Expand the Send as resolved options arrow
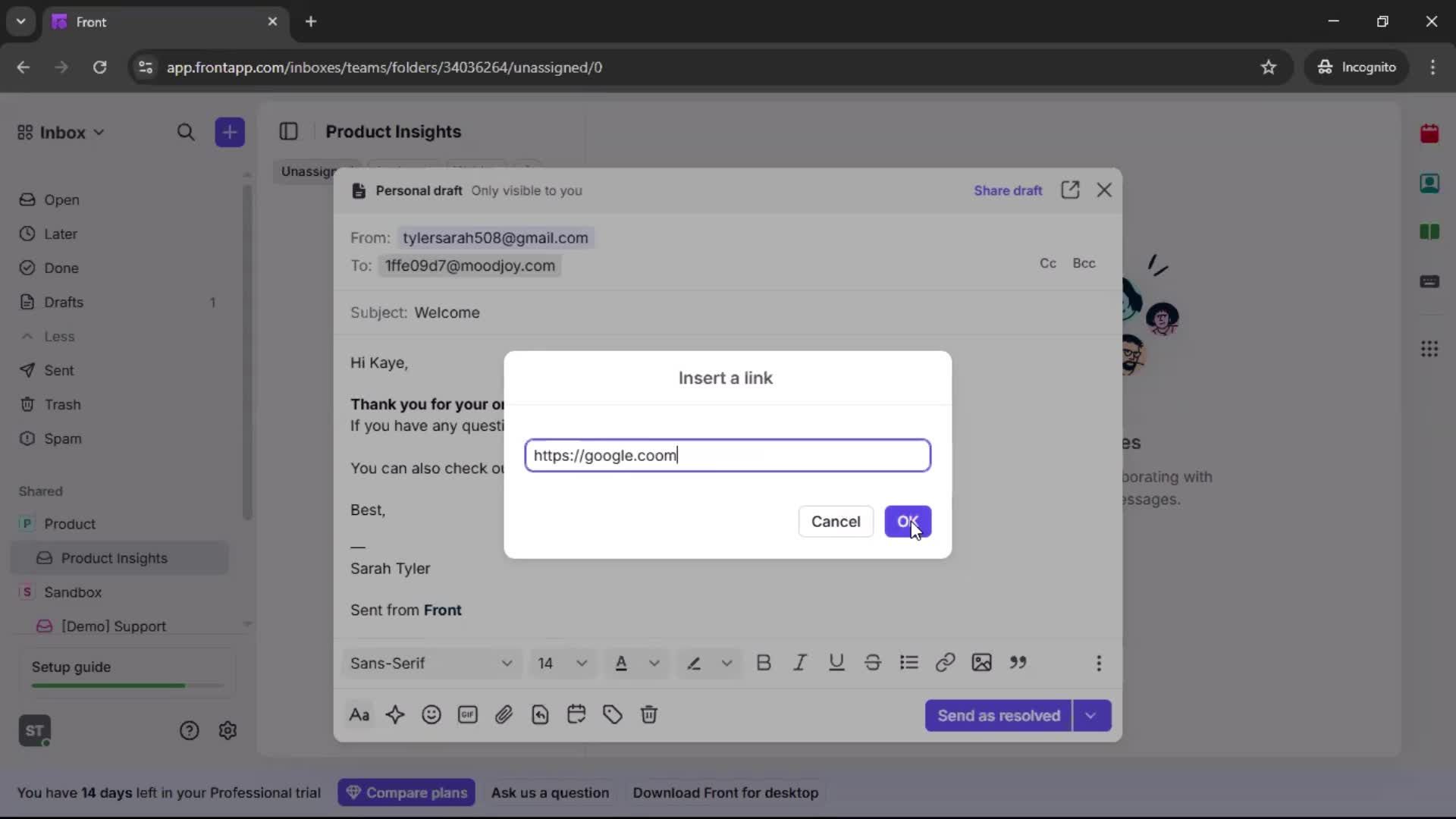 1092,715
